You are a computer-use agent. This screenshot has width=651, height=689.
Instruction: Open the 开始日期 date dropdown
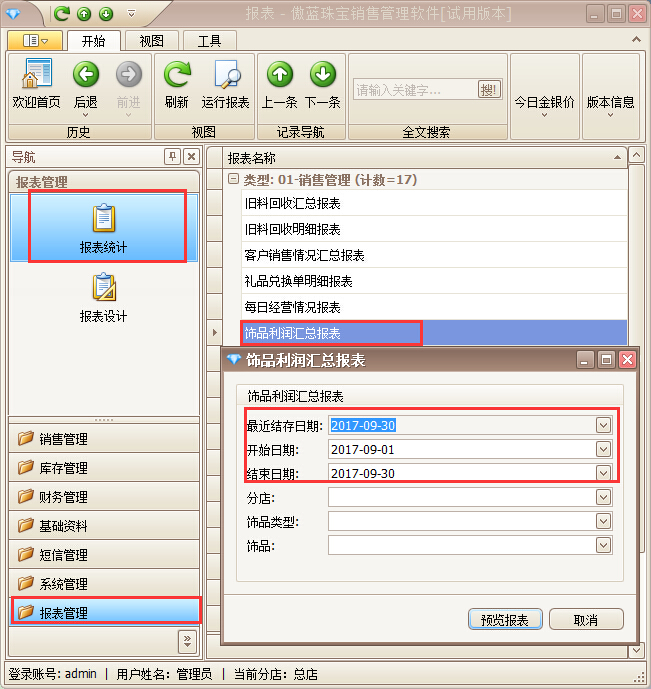point(603,450)
